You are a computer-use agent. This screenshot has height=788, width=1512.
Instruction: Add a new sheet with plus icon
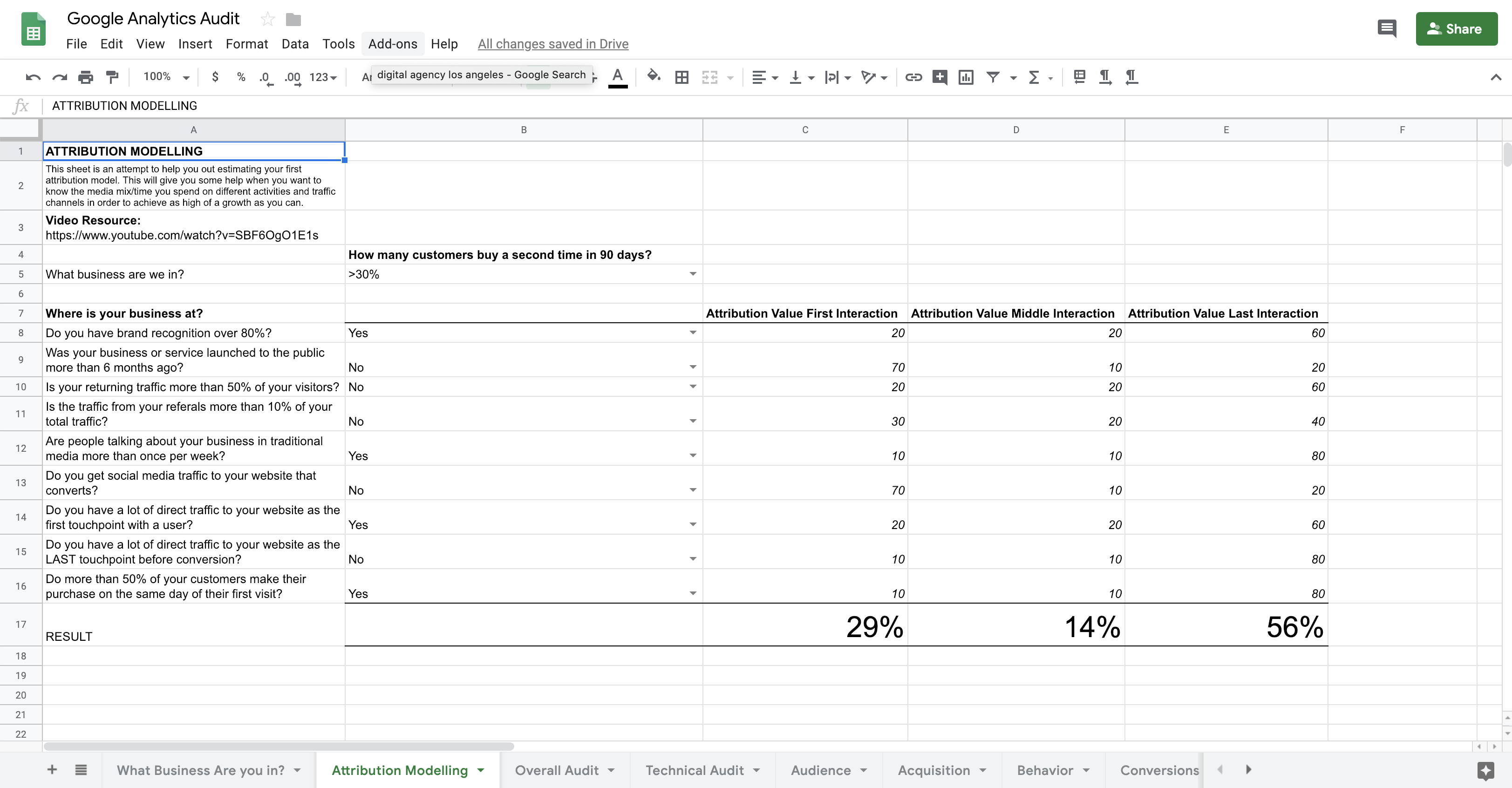pos(52,769)
